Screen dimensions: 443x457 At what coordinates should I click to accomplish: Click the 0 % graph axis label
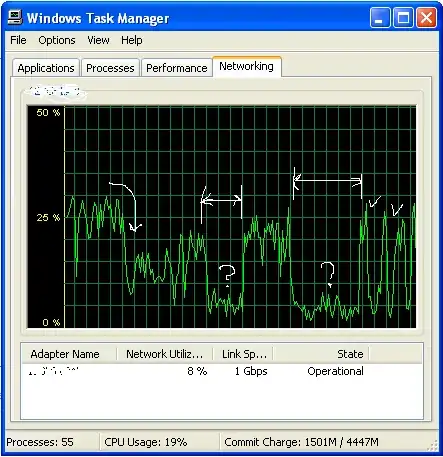(x=51, y=322)
